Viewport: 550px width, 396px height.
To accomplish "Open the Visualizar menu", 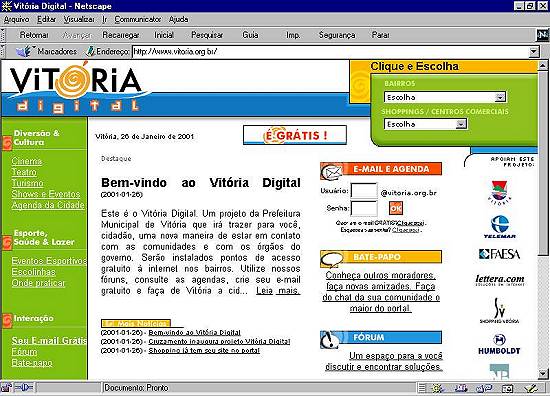I will (79, 19).
